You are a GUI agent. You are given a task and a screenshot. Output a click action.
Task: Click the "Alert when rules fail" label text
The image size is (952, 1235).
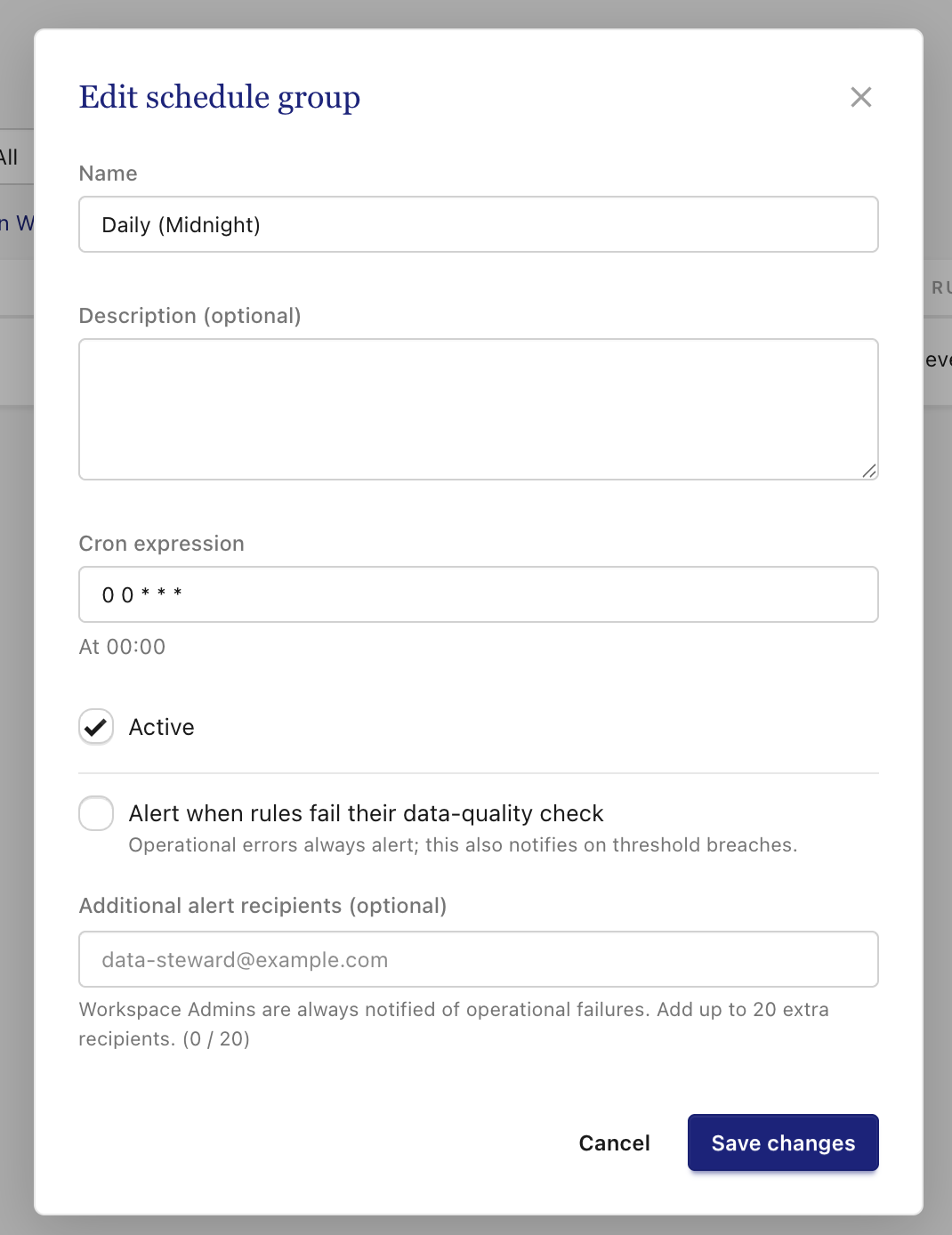(x=366, y=813)
